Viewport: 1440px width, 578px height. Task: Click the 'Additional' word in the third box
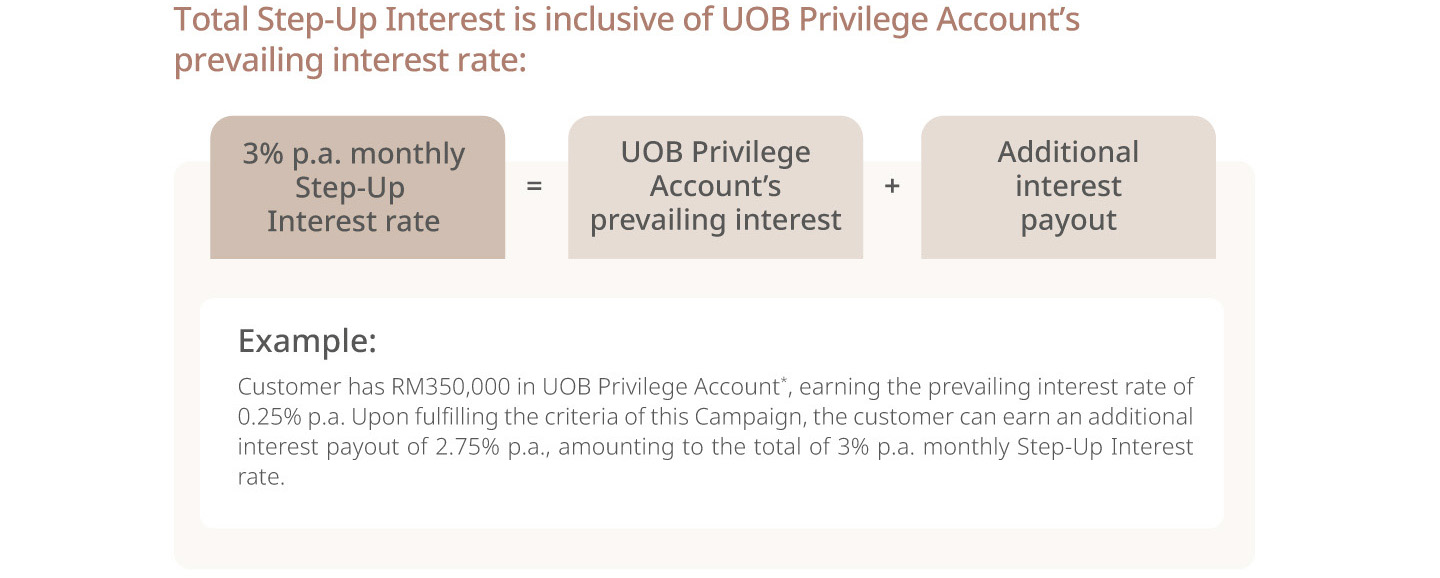pyautogui.click(x=1068, y=152)
